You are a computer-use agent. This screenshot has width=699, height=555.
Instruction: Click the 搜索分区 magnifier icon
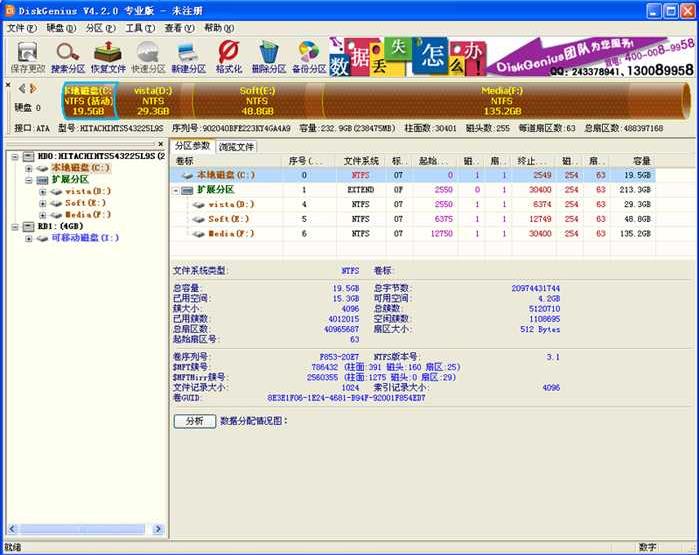pos(68,56)
